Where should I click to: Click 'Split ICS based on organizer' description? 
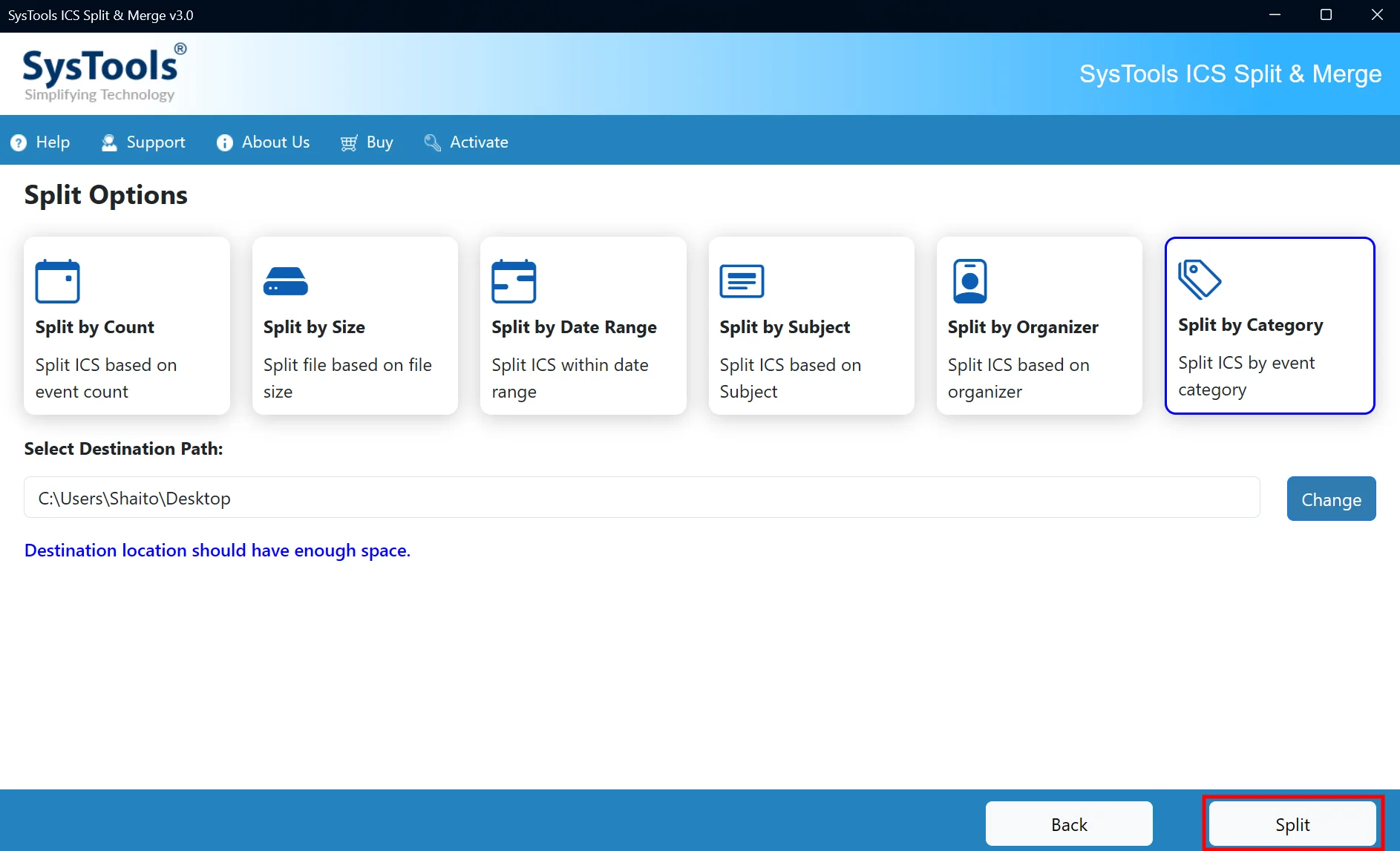click(x=1018, y=378)
